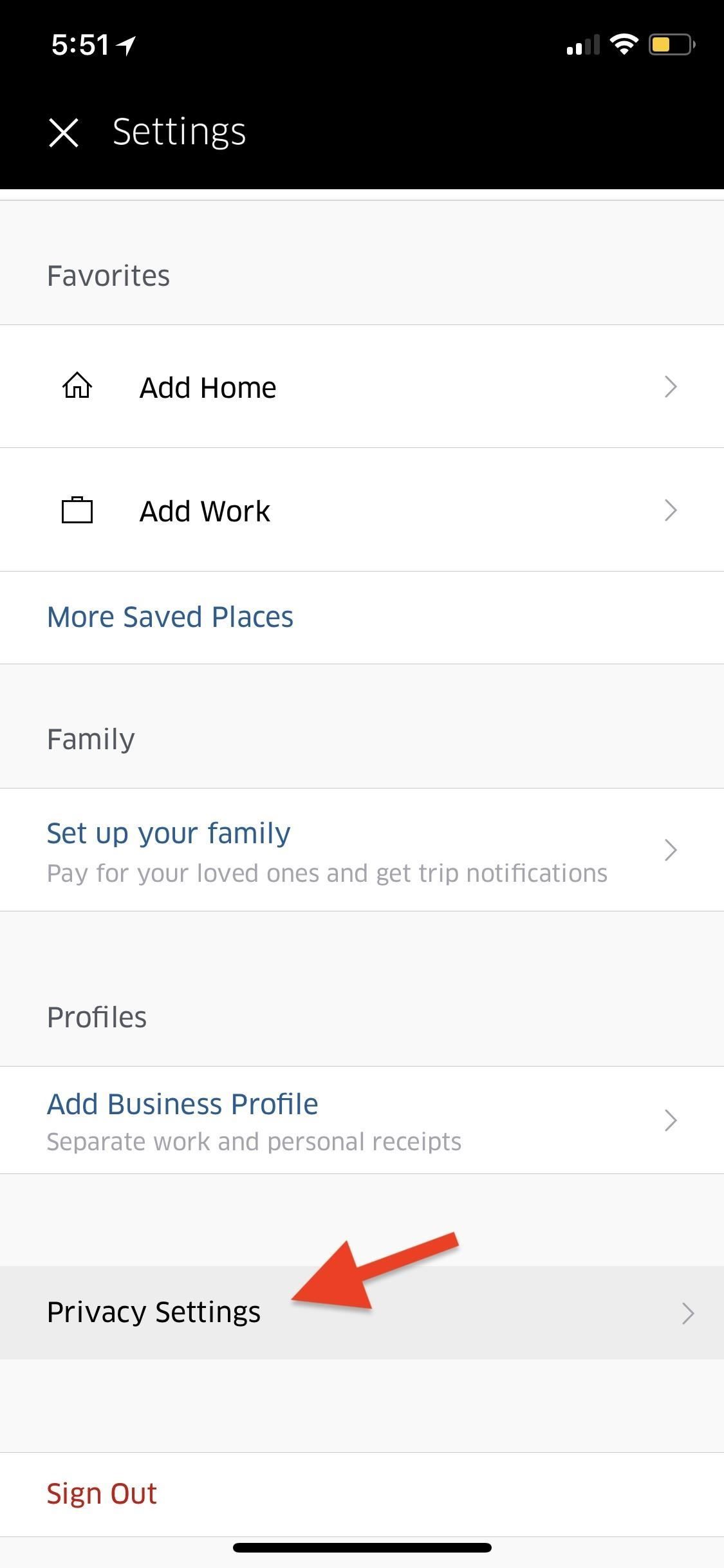Tap the battery indicator icon
Image resolution: width=724 pixels, height=1568 pixels.
tap(671, 44)
